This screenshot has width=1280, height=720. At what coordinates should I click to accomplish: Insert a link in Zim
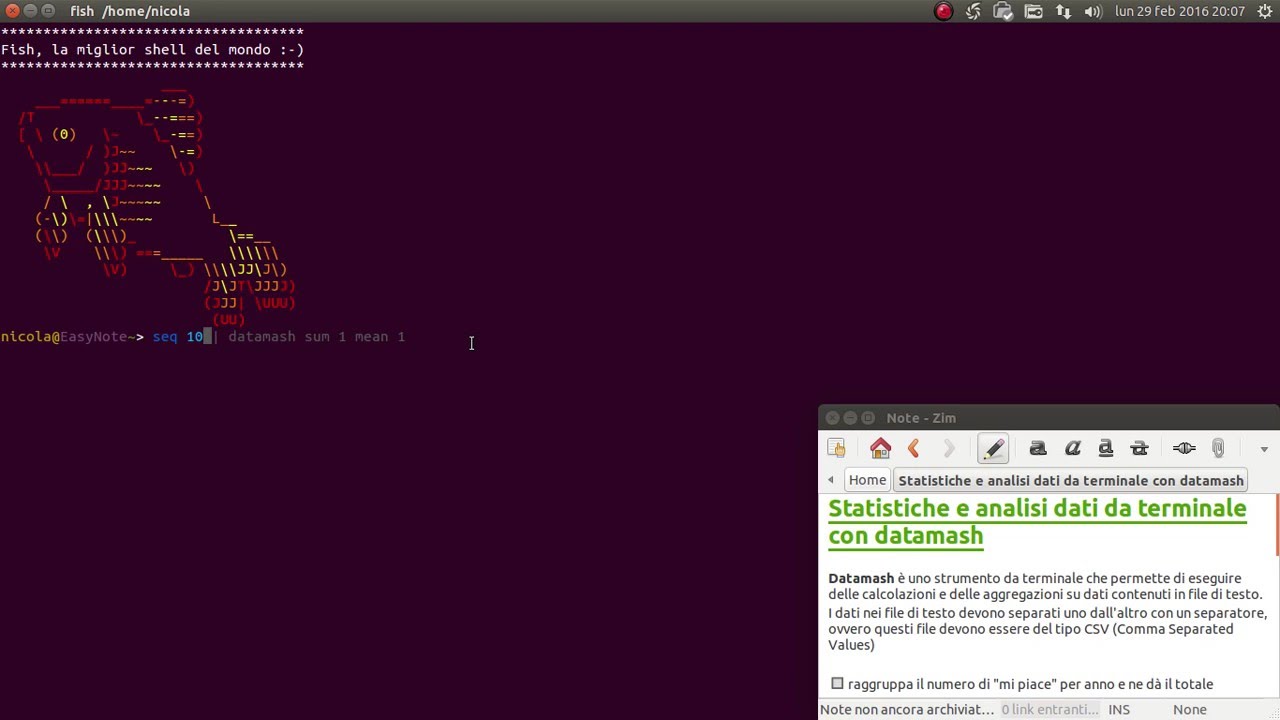click(x=1184, y=448)
